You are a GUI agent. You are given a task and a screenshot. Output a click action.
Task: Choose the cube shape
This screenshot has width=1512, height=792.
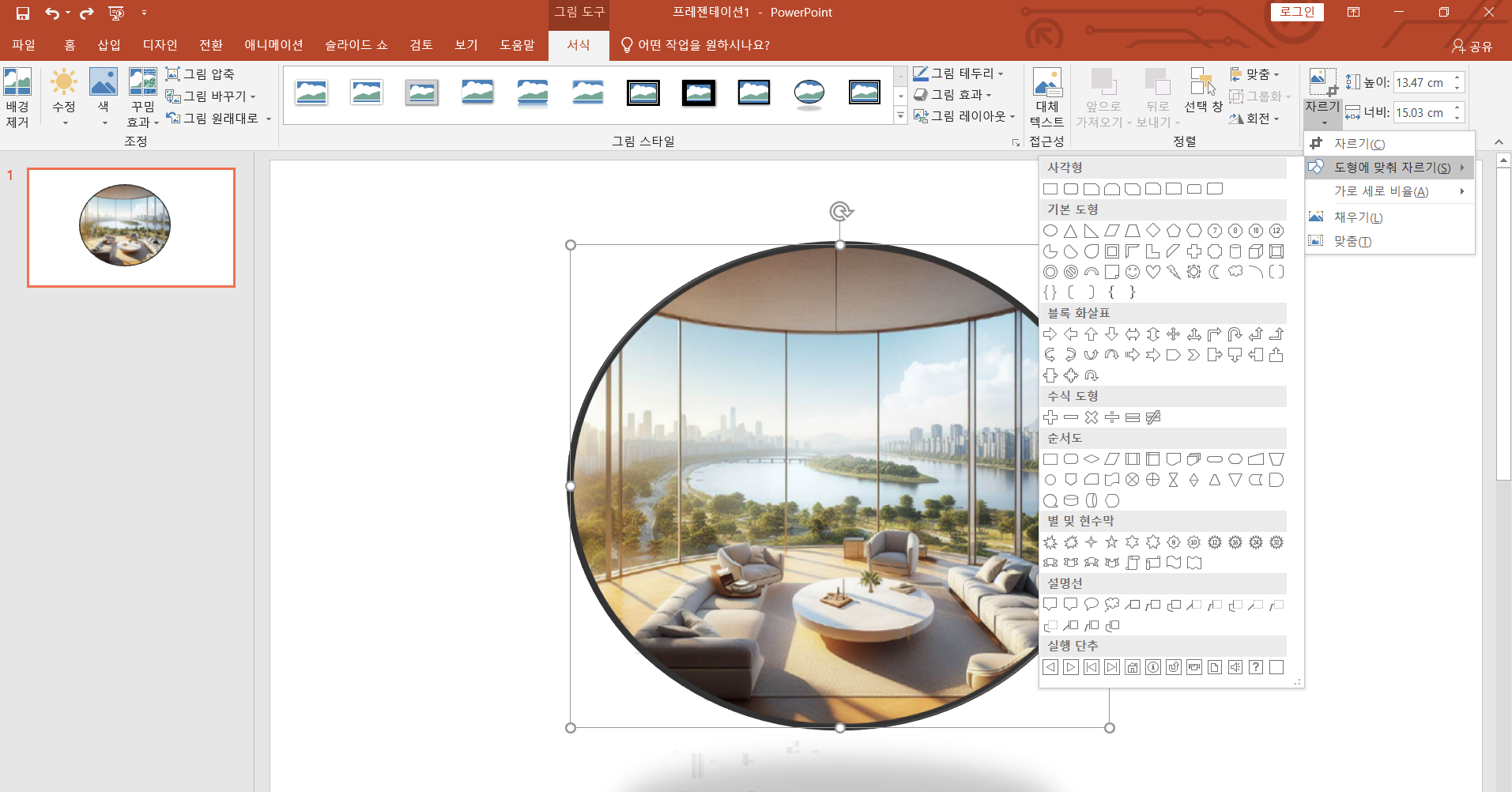[x=1256, y=251]
